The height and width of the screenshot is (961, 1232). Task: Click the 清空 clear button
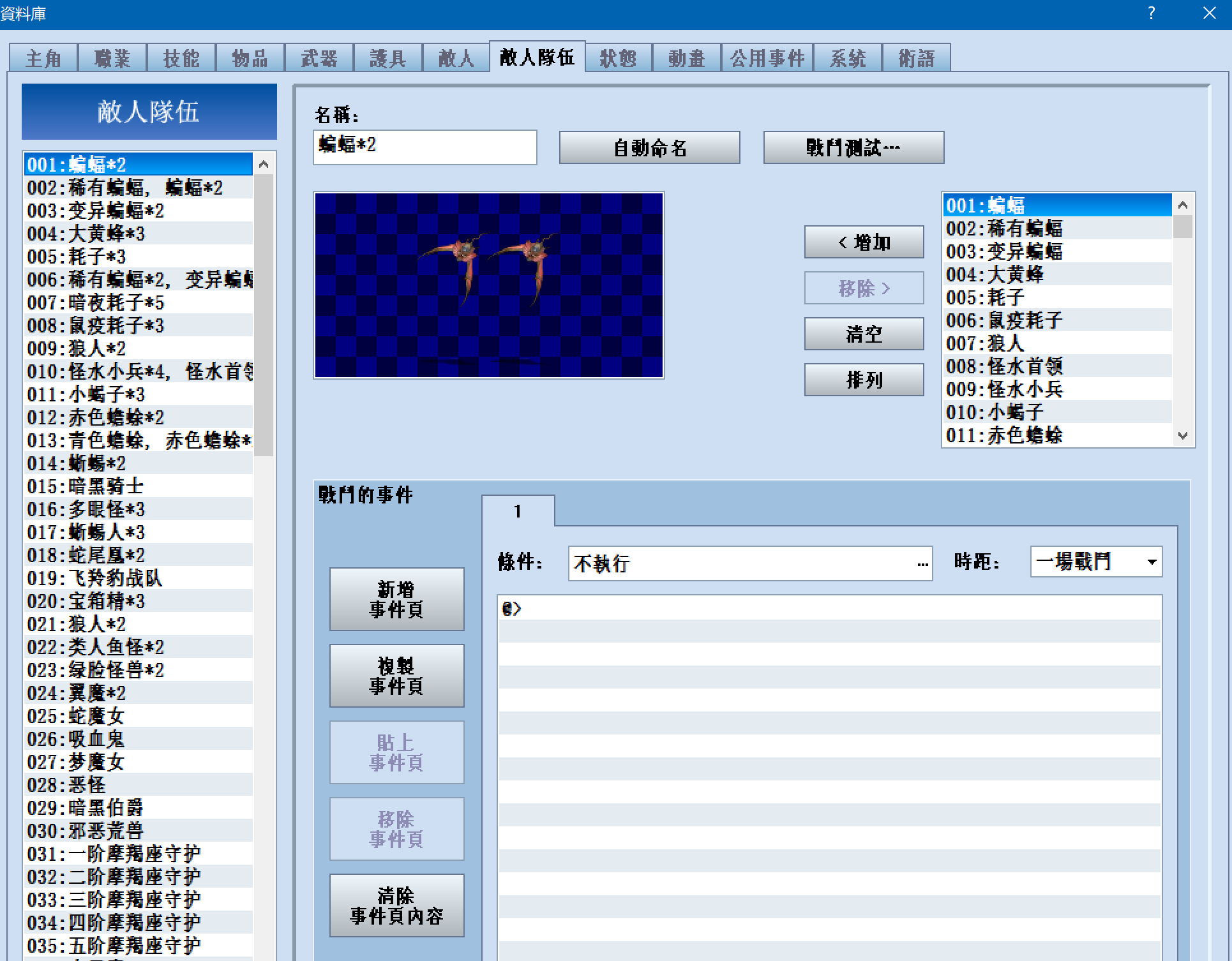point(864,334)
